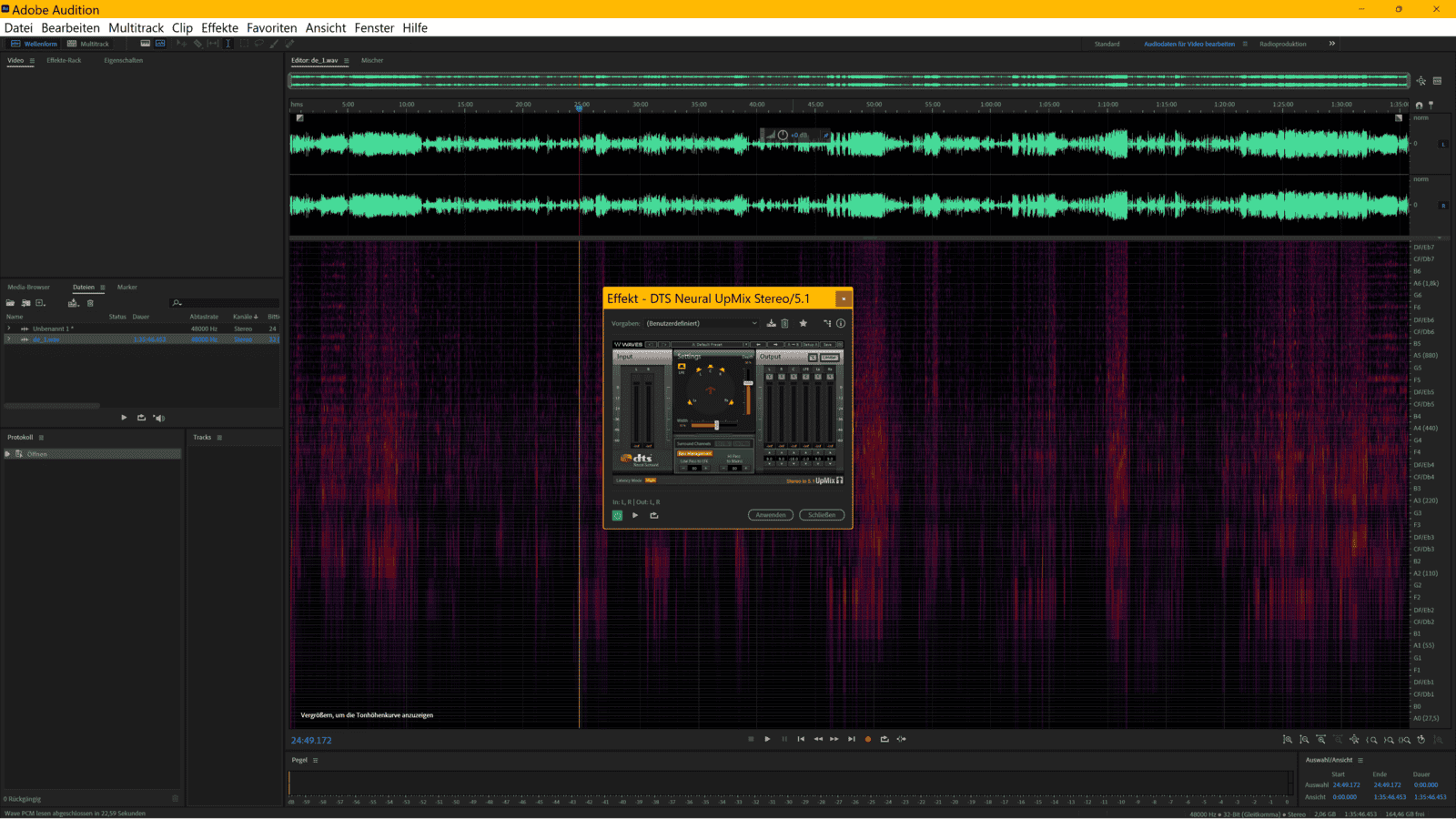Open the Favoriten menu
Image resolution: width=1456 pixels, height=819 pixels.
click(272, 27)
